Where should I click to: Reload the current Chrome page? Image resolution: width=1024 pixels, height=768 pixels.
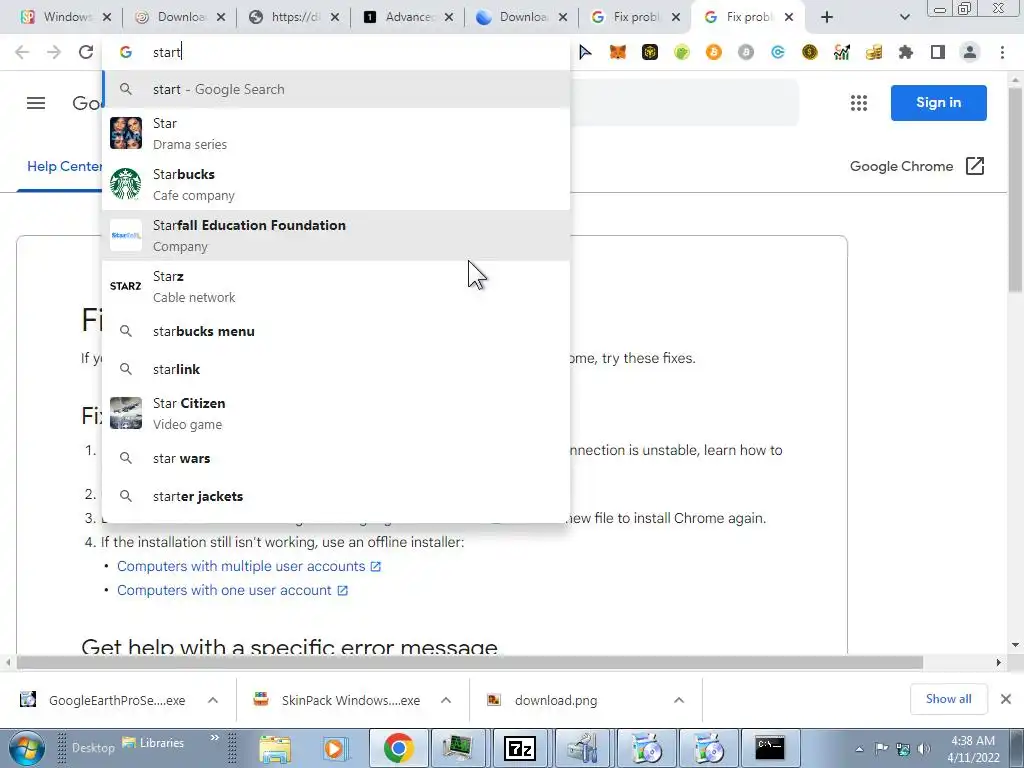86,52
